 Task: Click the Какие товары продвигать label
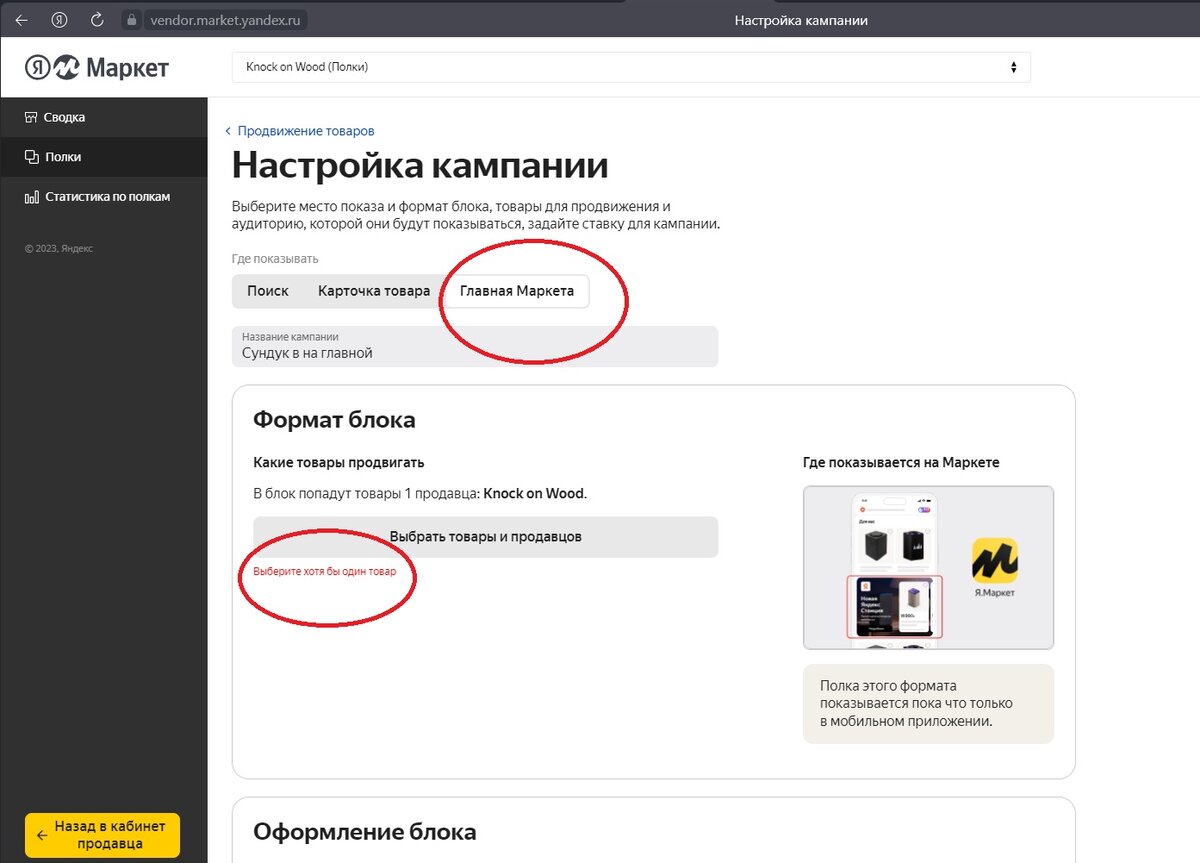point(339,462)
